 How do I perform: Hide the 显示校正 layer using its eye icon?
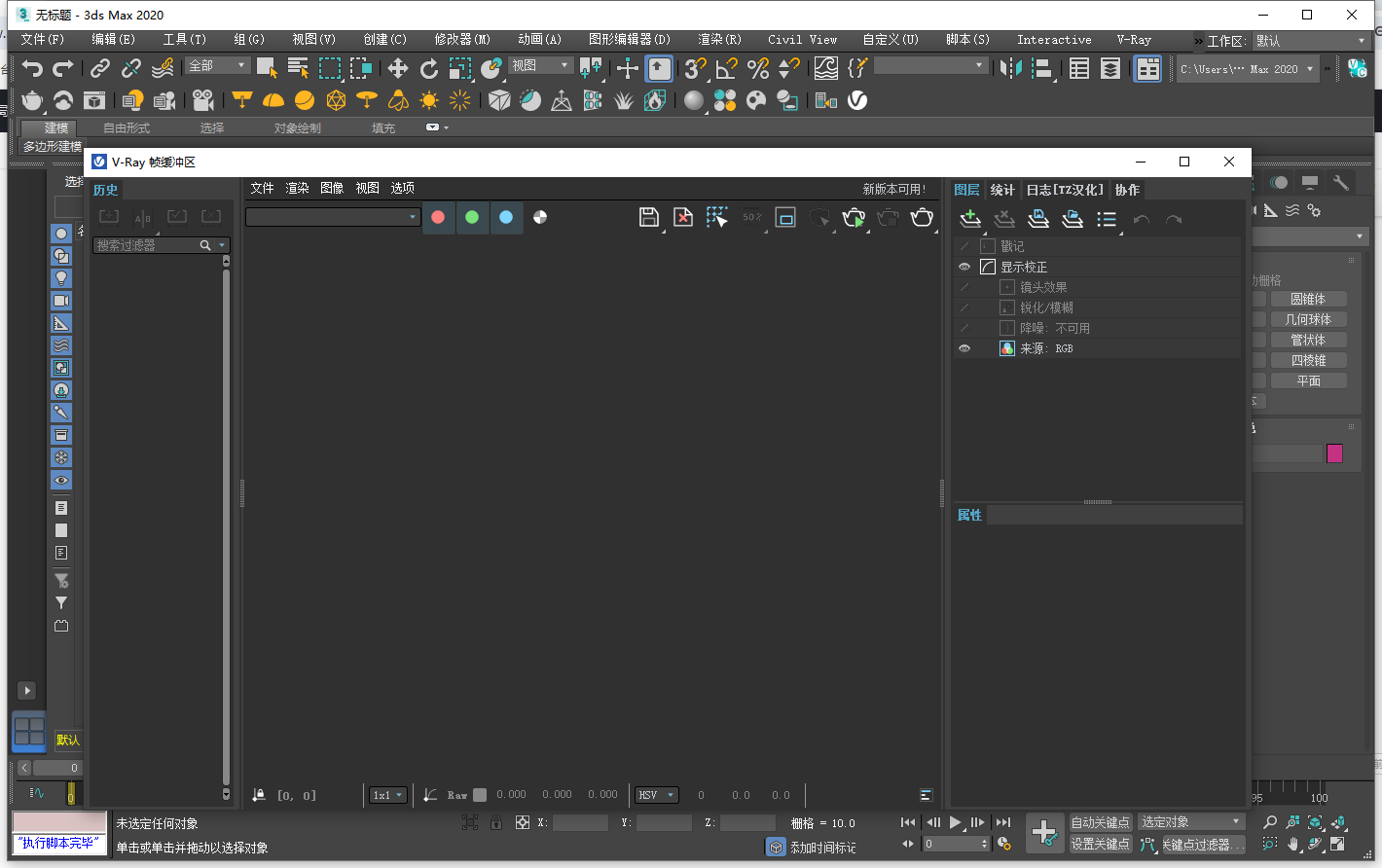click(x=964, y=267)
